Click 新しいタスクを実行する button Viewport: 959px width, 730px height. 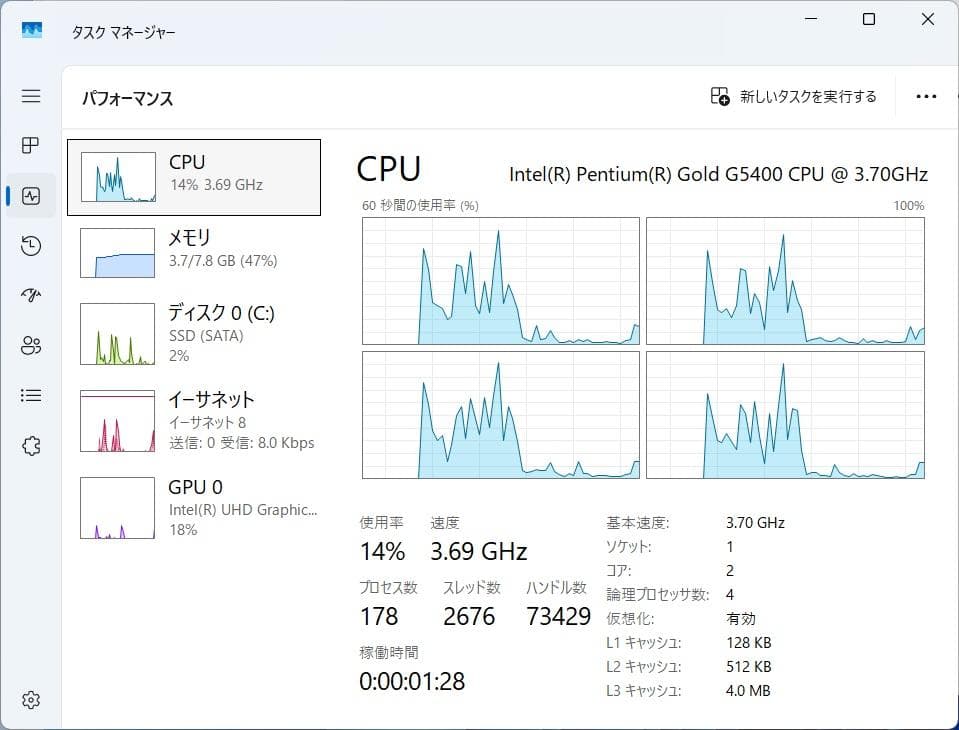[x=795, y=96]
